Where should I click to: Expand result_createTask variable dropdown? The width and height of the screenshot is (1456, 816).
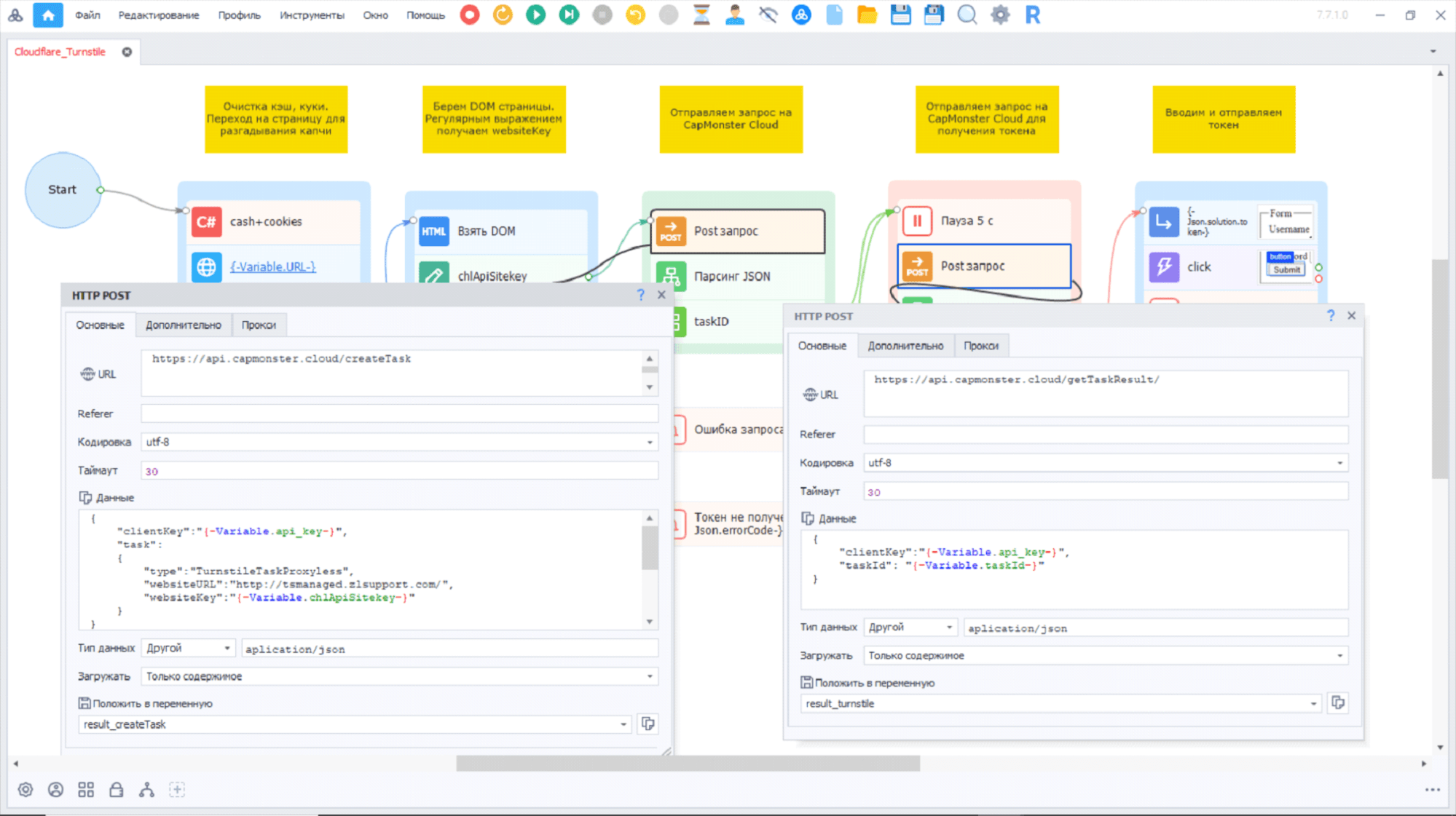coord(623,724)
